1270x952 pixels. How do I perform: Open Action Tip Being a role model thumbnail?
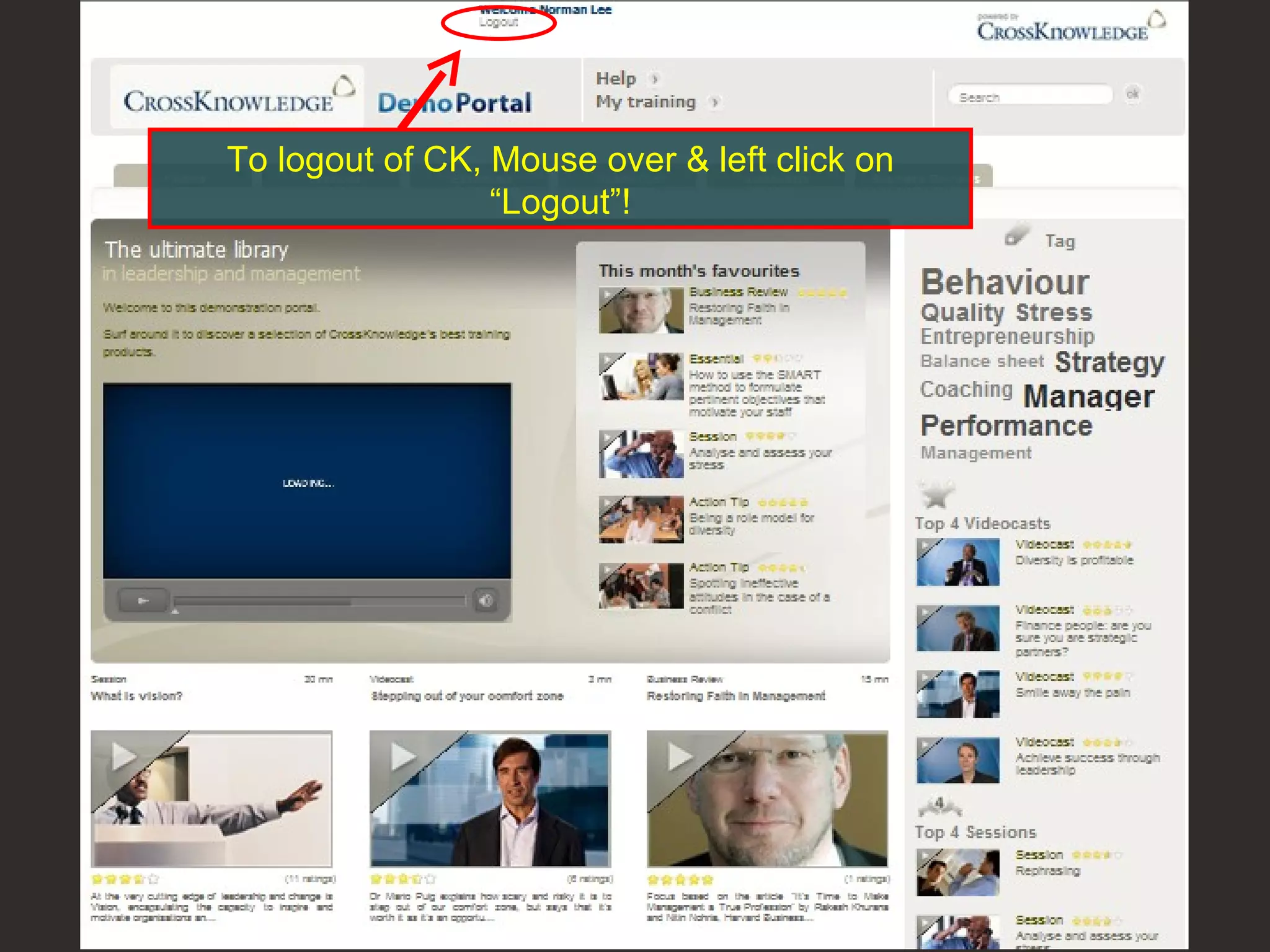[641, 519]
